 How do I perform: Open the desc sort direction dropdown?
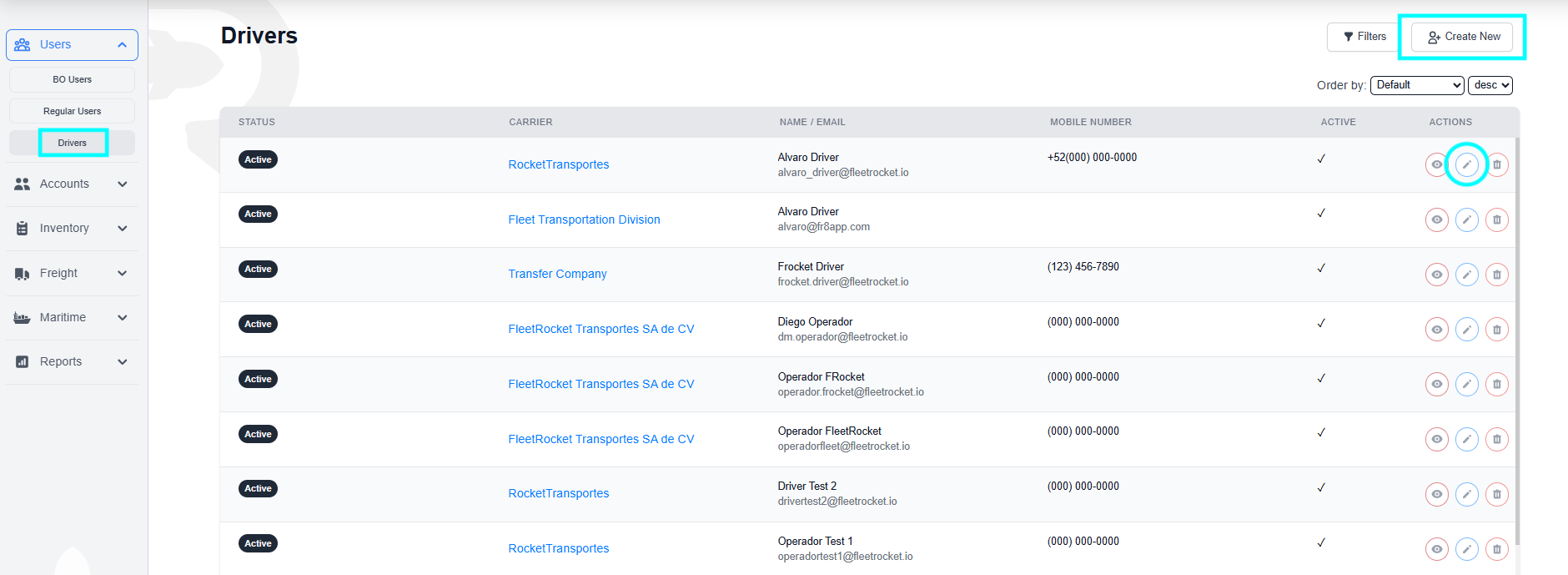click(1490, 85)
